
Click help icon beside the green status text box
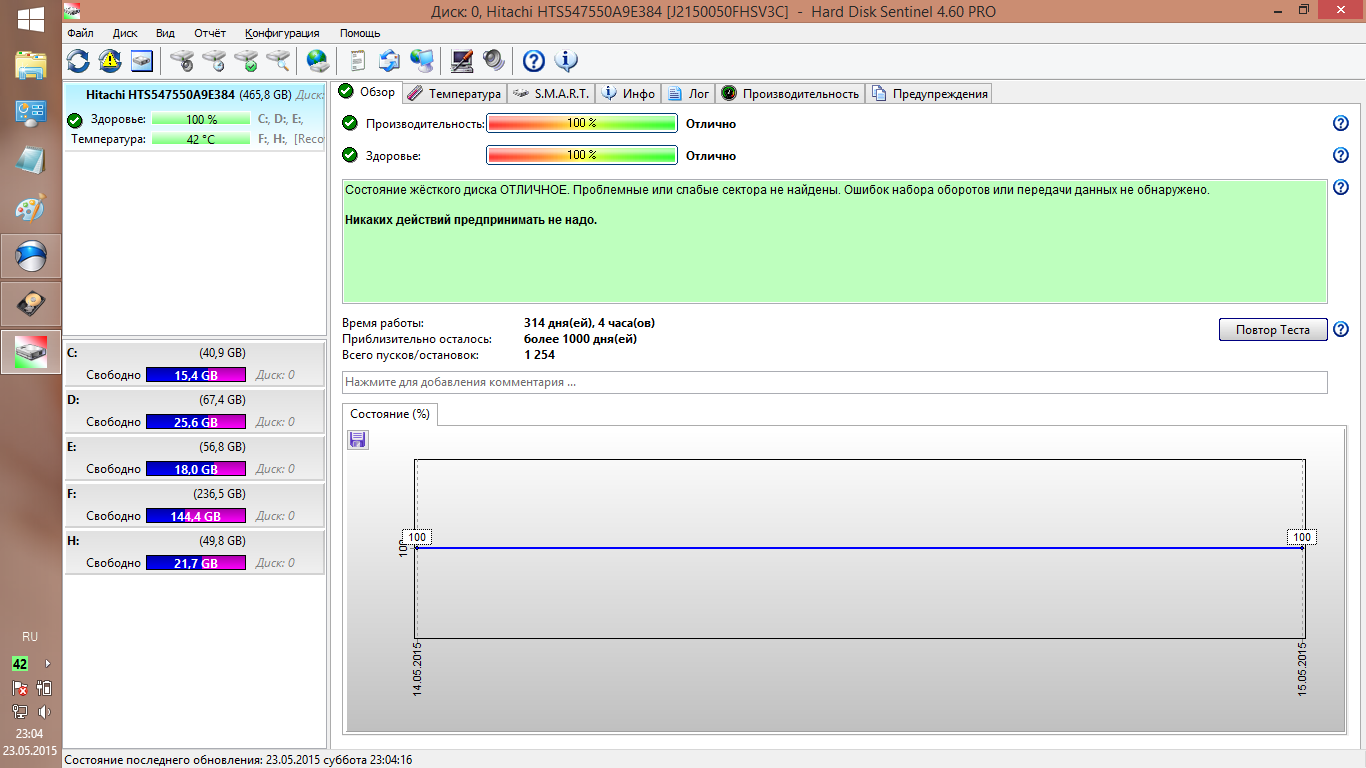tap(1341, 187)
